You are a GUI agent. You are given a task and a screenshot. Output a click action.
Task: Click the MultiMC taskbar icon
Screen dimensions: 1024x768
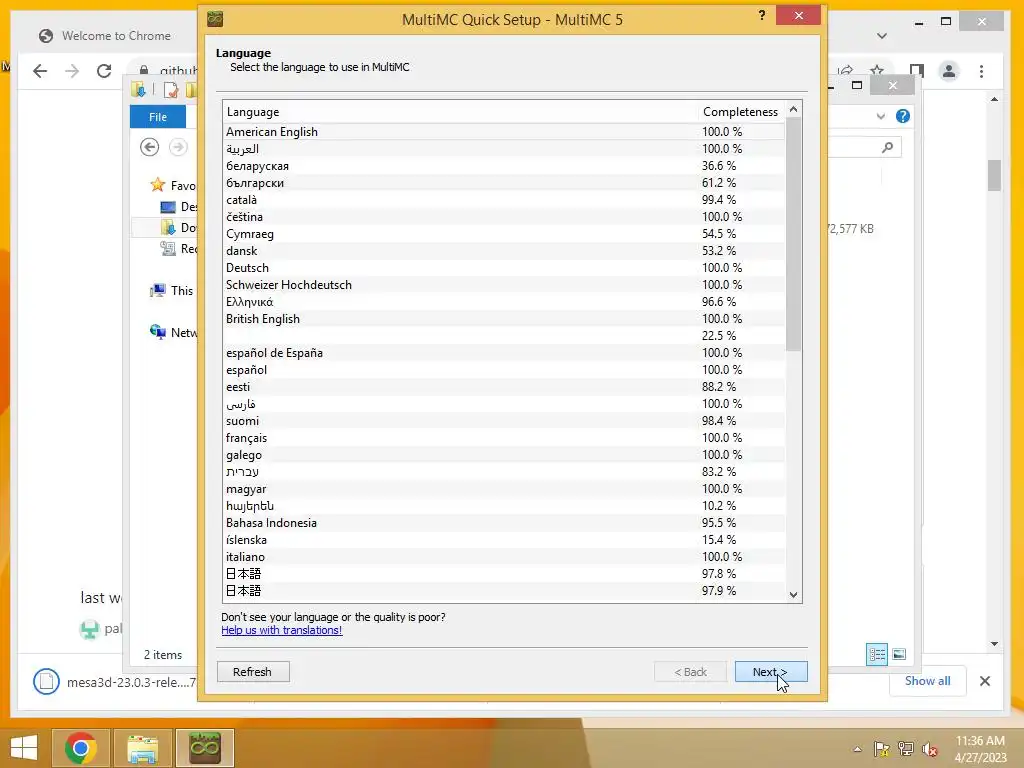click(204, 748)
